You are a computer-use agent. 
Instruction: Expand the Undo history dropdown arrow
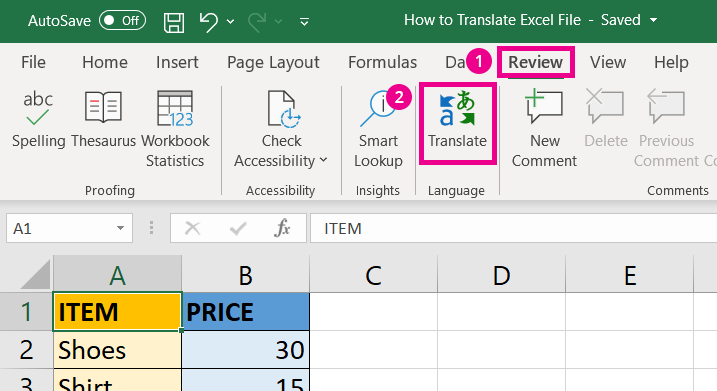point(230,21)
